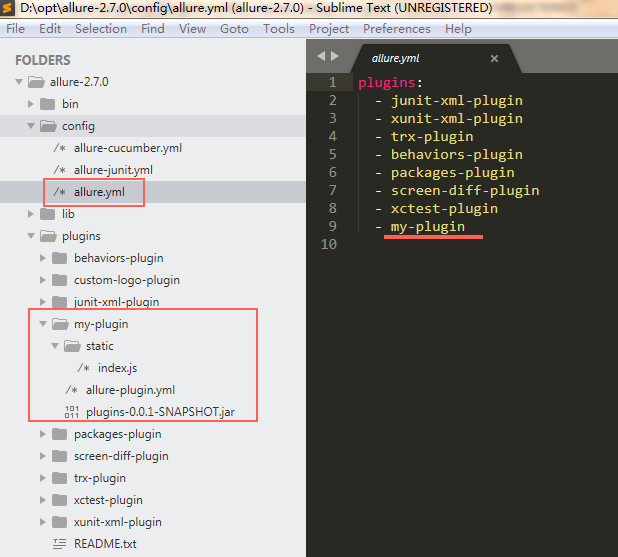This screenshot has width=618, height=557.
Task: Expand the xunit-xml-plugin folder arrow
Action: coord(43,522)
